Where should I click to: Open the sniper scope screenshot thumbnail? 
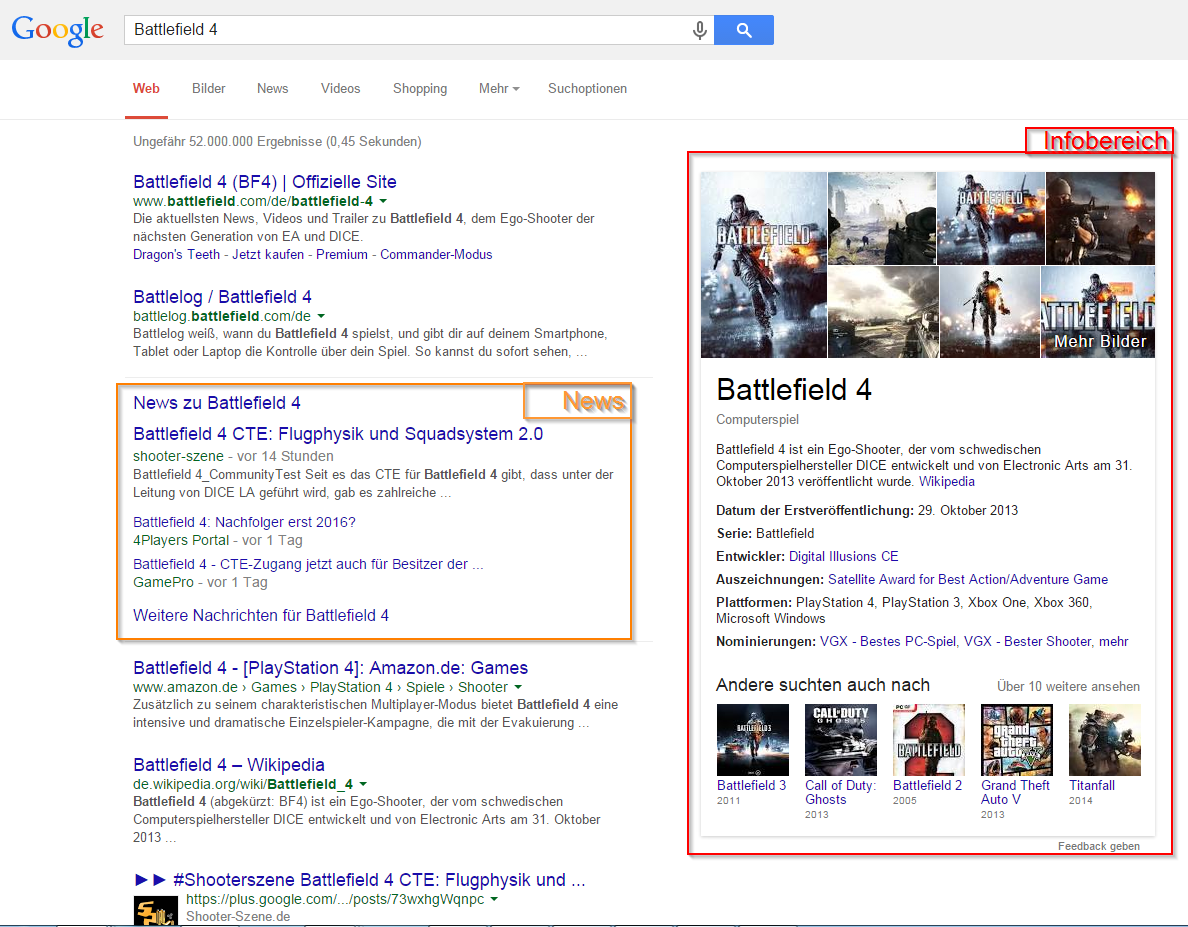click(x=882, y=218)
